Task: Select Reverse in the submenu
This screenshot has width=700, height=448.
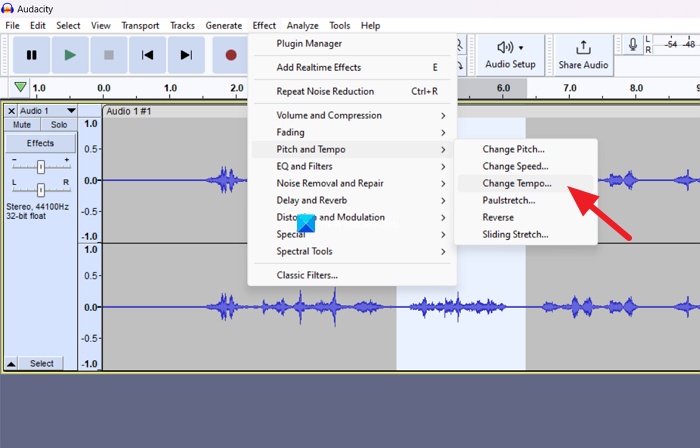Action: [x=525, y=217]
